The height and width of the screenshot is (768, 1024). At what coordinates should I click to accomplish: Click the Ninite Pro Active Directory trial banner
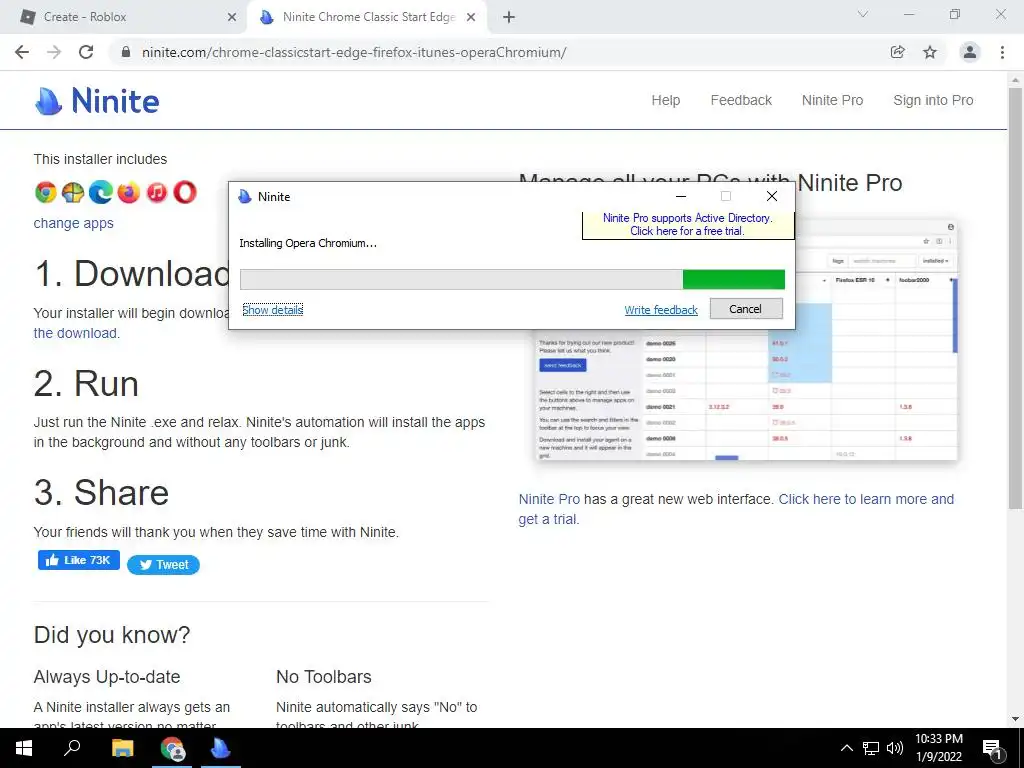pos(688,225)
